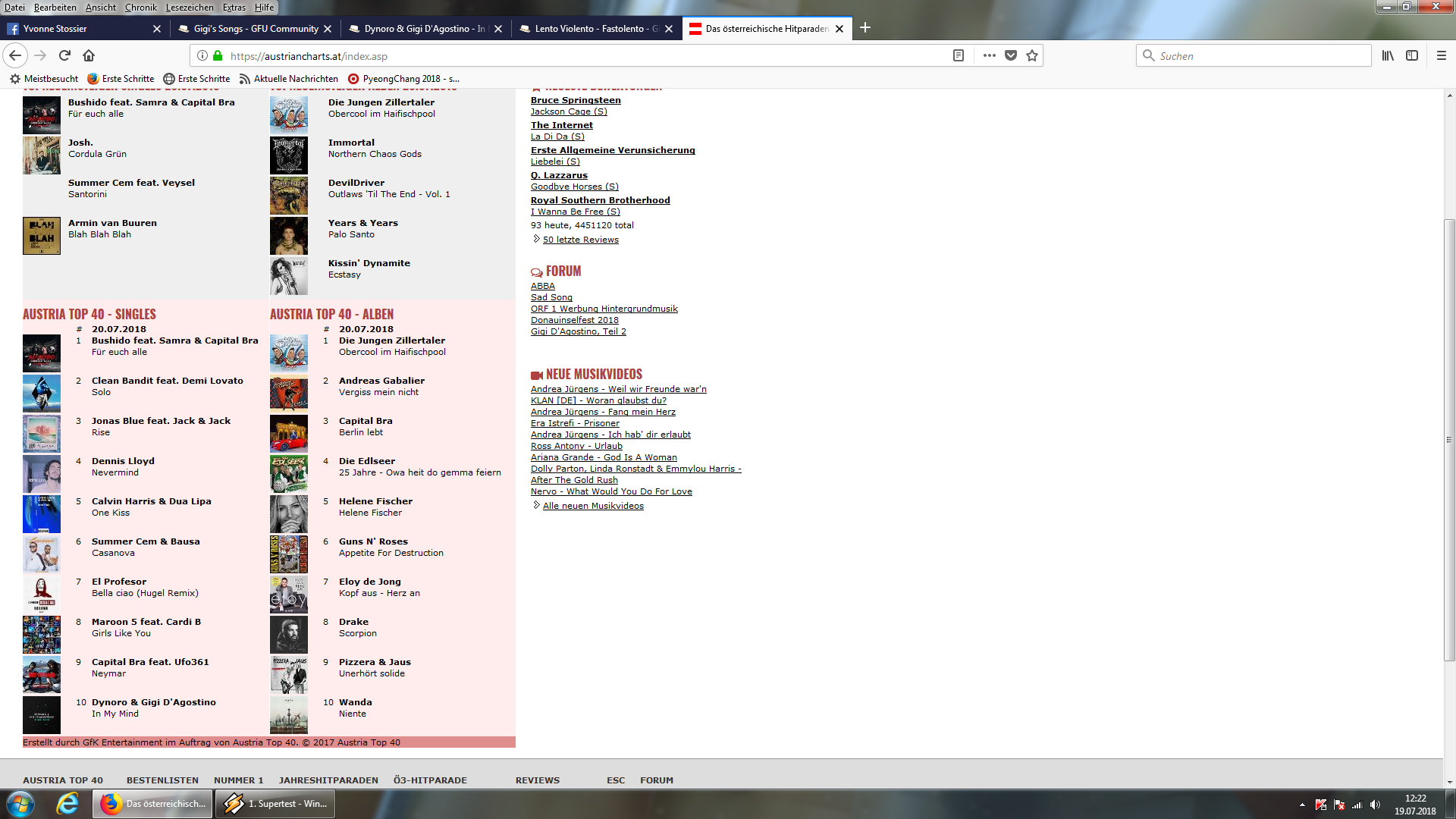Click the browser Forward arrow button
1456x819 pixels.
(x=40, y=55)
